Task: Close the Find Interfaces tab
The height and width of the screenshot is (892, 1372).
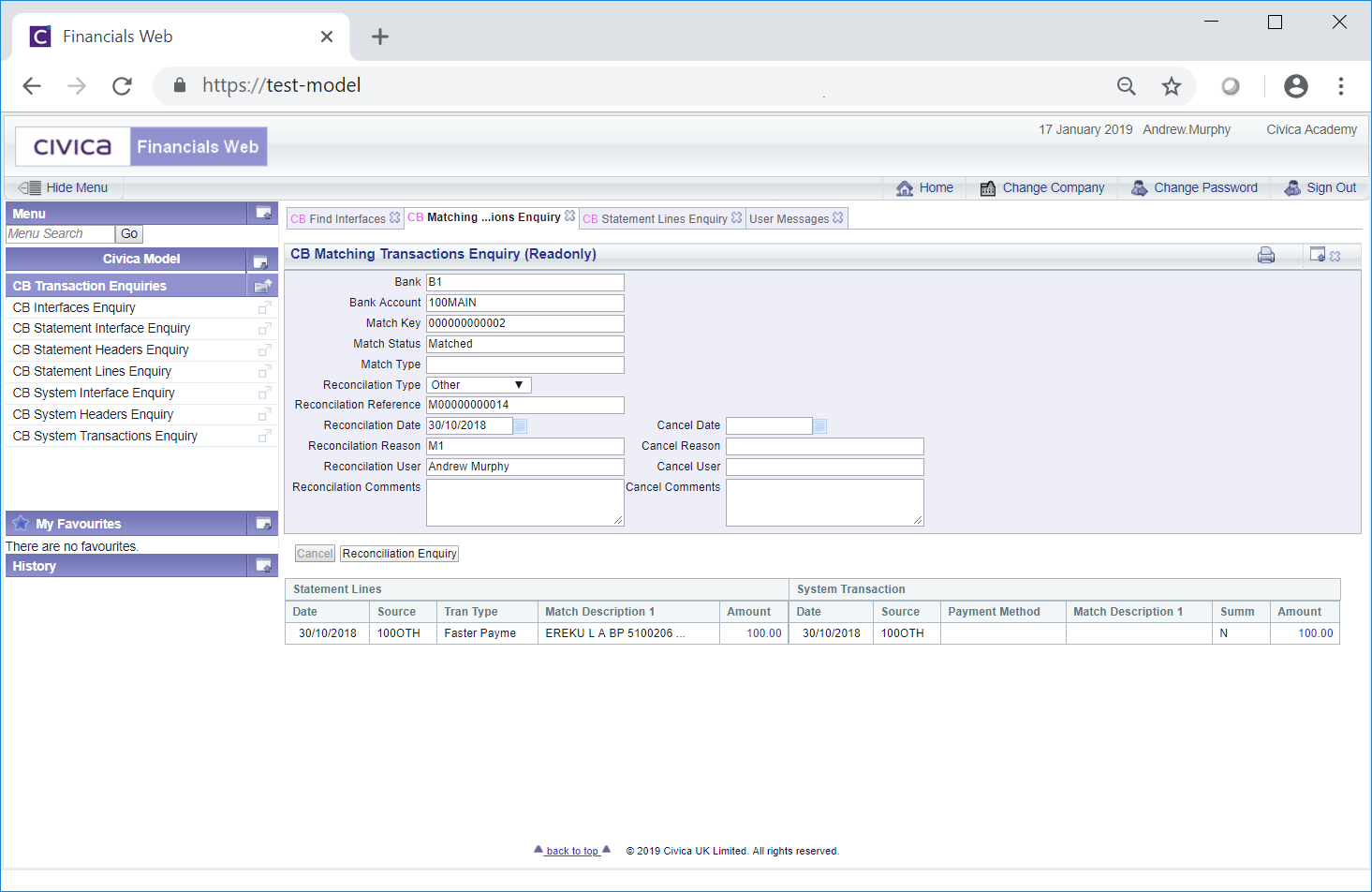Action: click(x=394, y=217)
